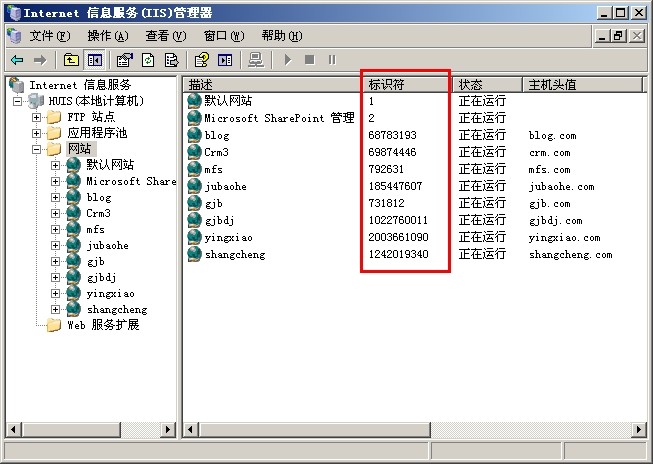Click globe icon of jubaohe row in list
The height and width of the screenshot is (464, 653).
(x=194, y=186)
